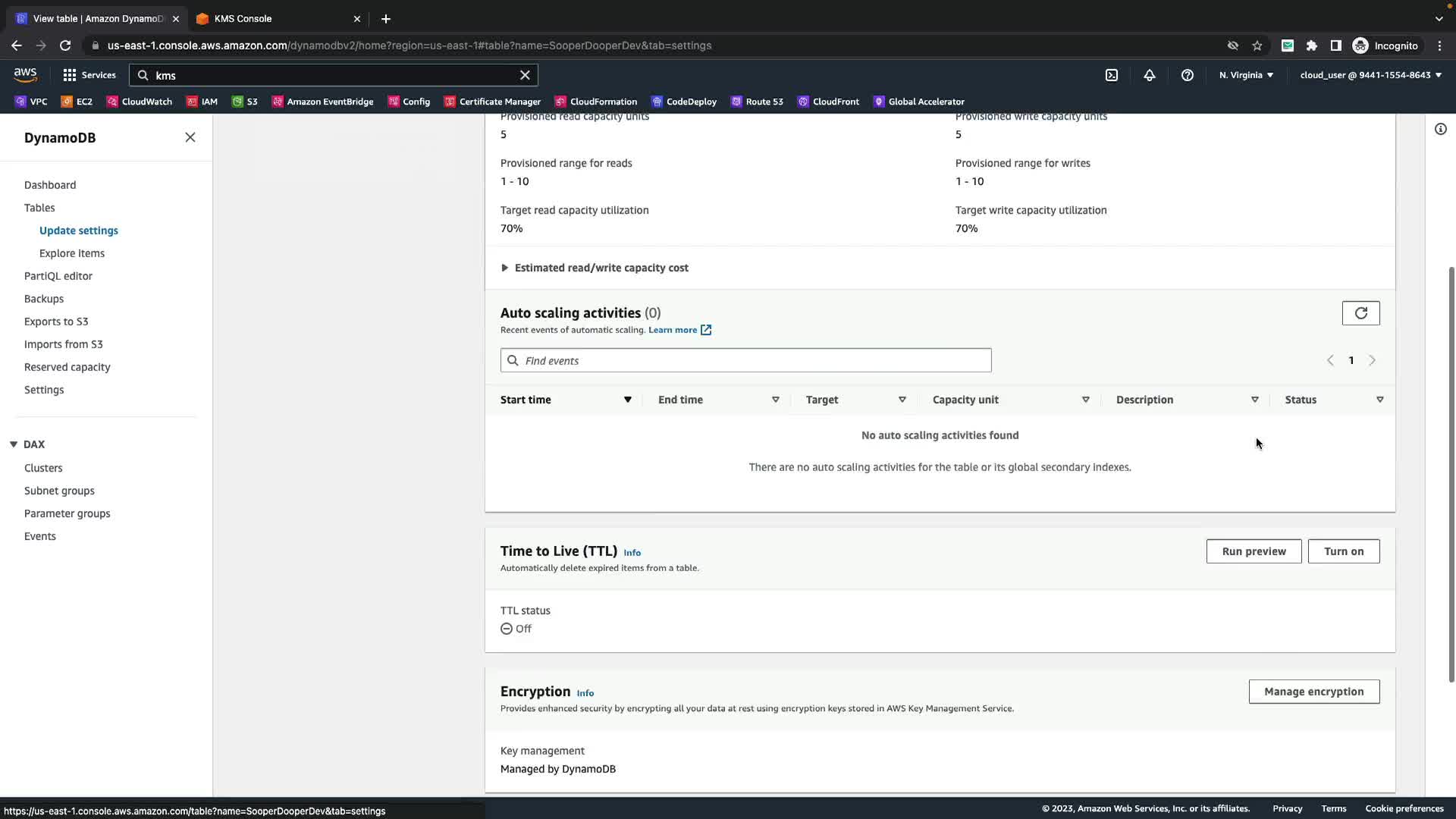Open AWS CloudShell icon in header
Screen dimensions: 1456x819
[1111, 75]
